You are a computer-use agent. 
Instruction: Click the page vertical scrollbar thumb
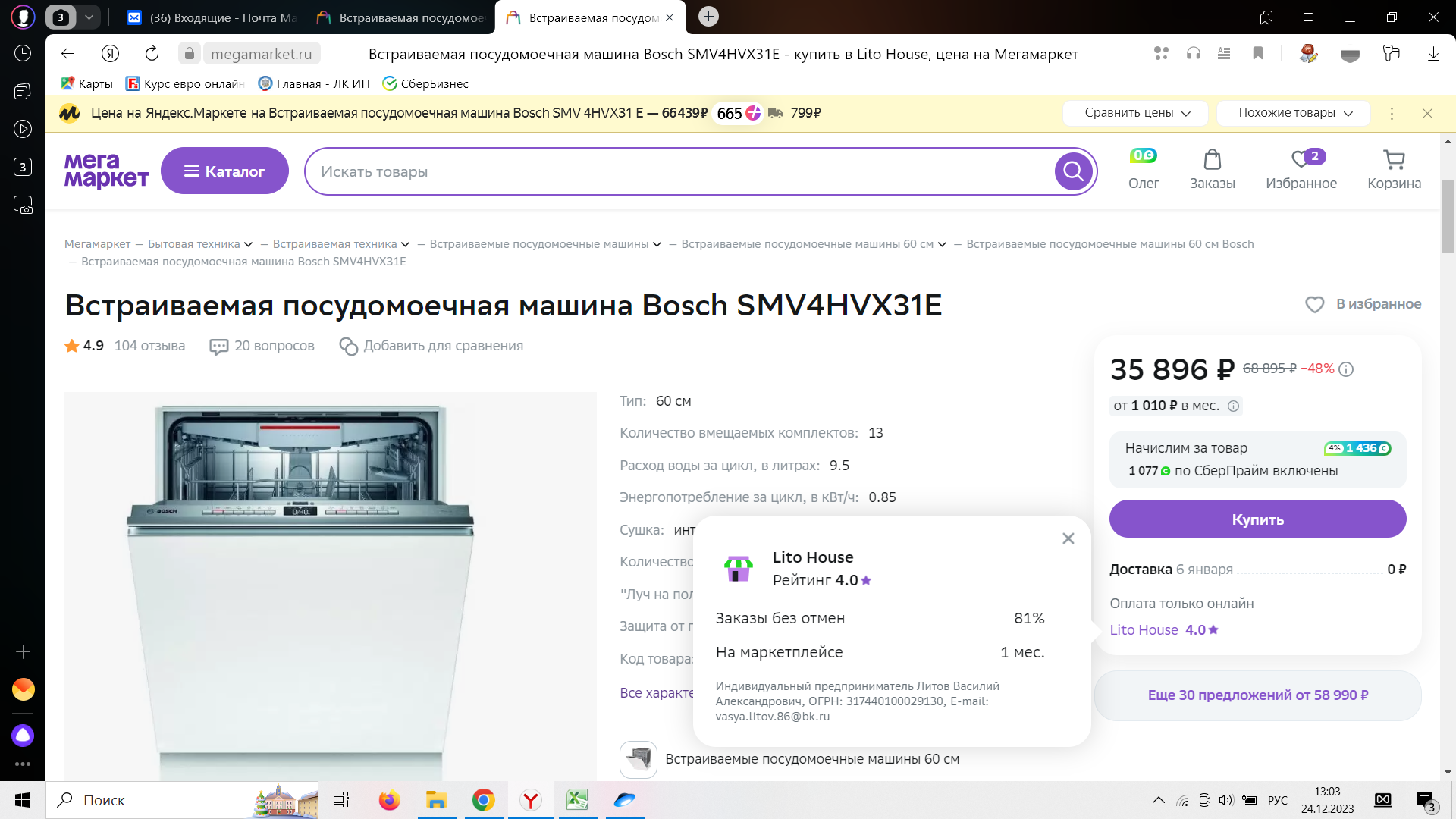click(x=1448, y=216)
